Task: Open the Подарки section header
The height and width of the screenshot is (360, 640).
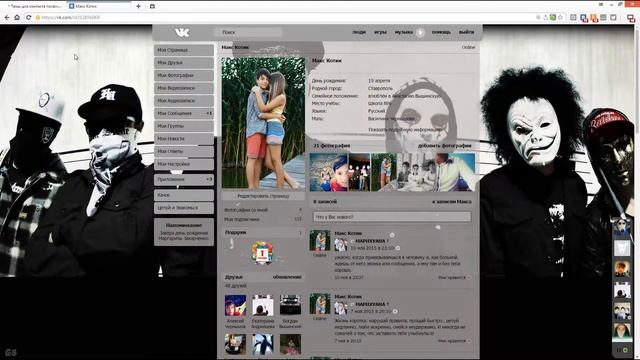Action: point(263,233)
